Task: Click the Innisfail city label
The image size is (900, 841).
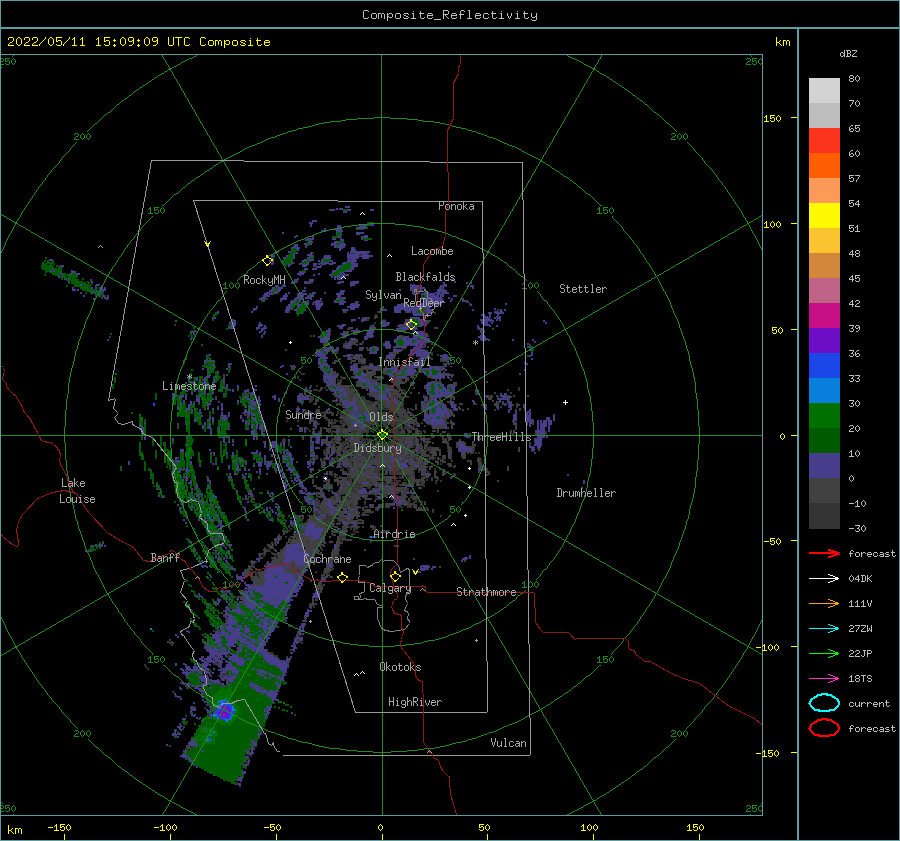Action: (x=405, y=362)
